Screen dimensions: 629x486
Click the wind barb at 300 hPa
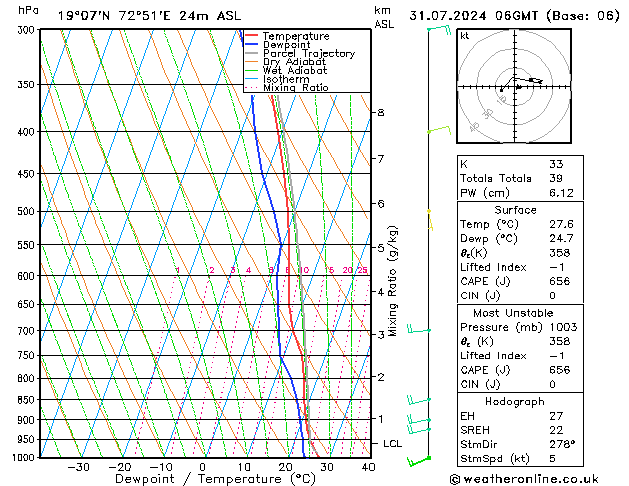coord(436,30)
